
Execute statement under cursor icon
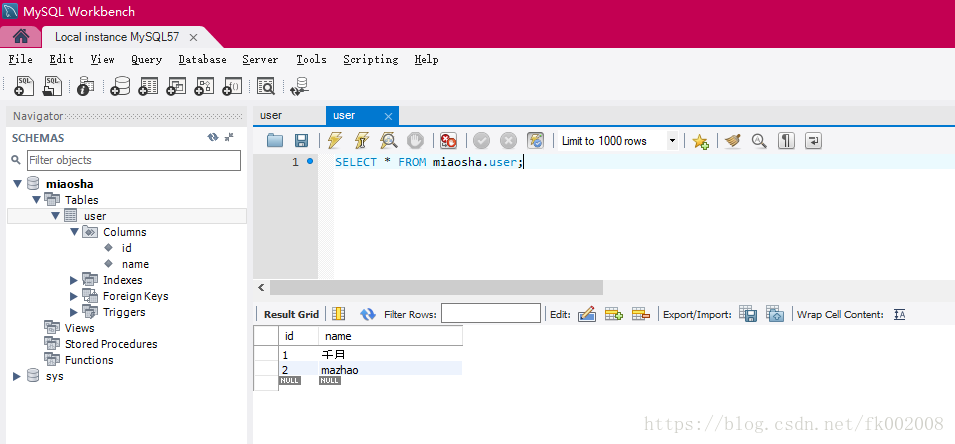362,141
